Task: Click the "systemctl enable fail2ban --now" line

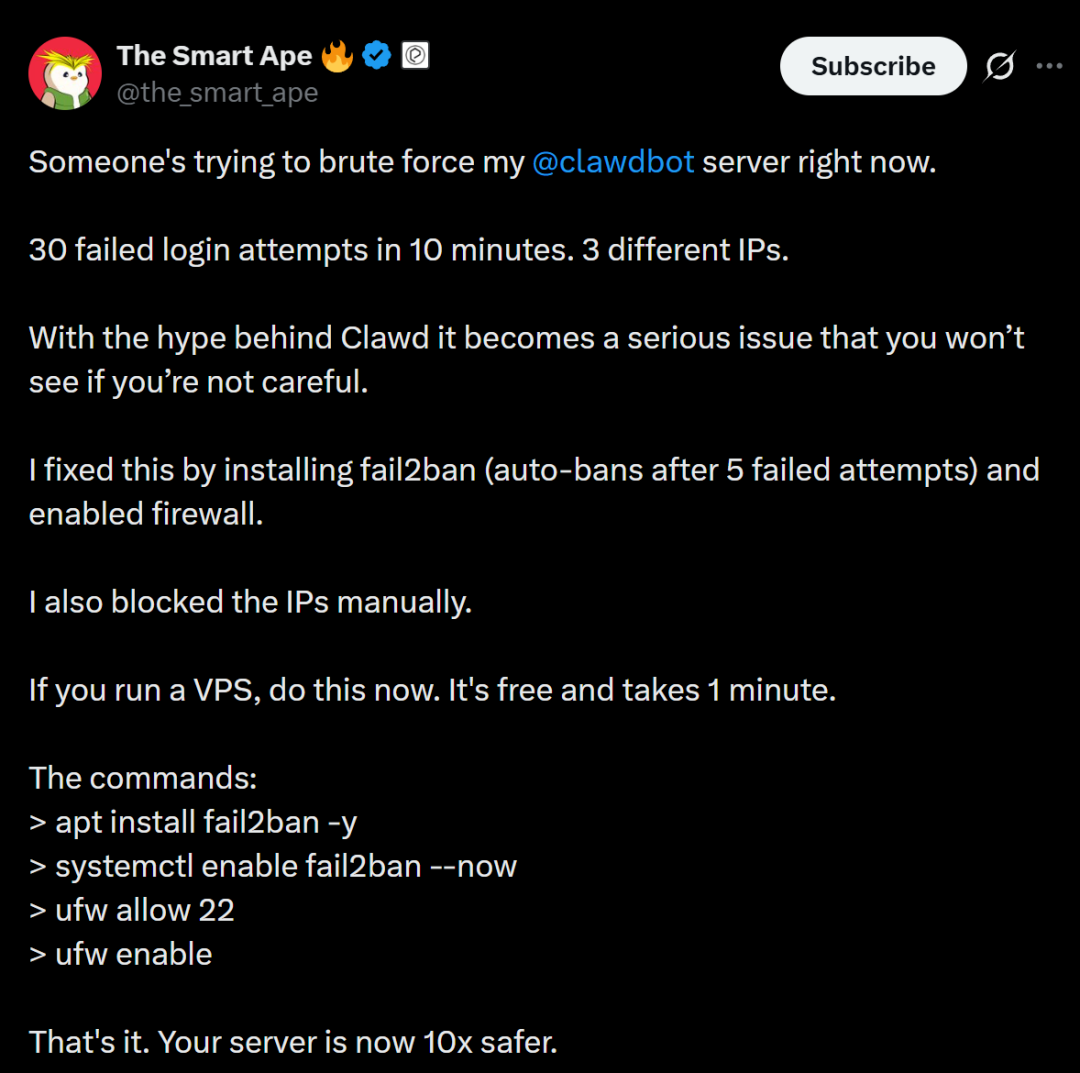Action: (x=273, y=866)
